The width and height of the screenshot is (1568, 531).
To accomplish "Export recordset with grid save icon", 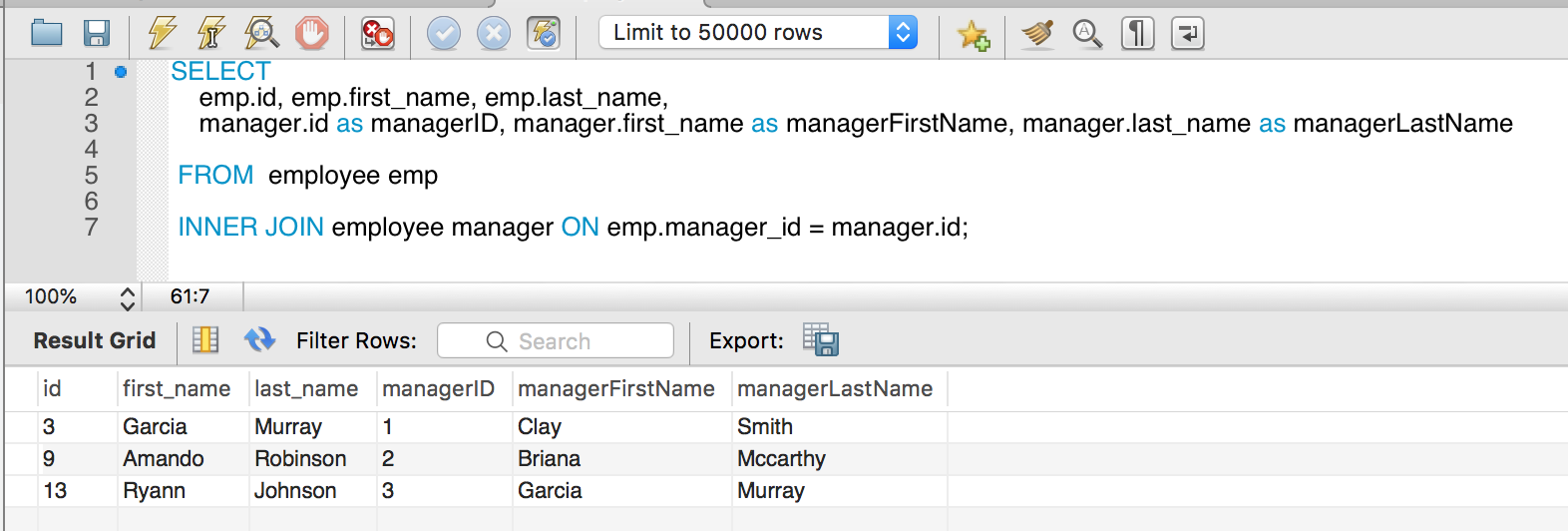I will [821, 340].
